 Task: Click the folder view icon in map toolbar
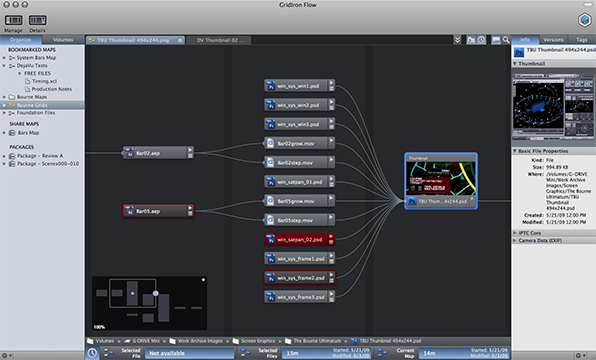point(471,40)
